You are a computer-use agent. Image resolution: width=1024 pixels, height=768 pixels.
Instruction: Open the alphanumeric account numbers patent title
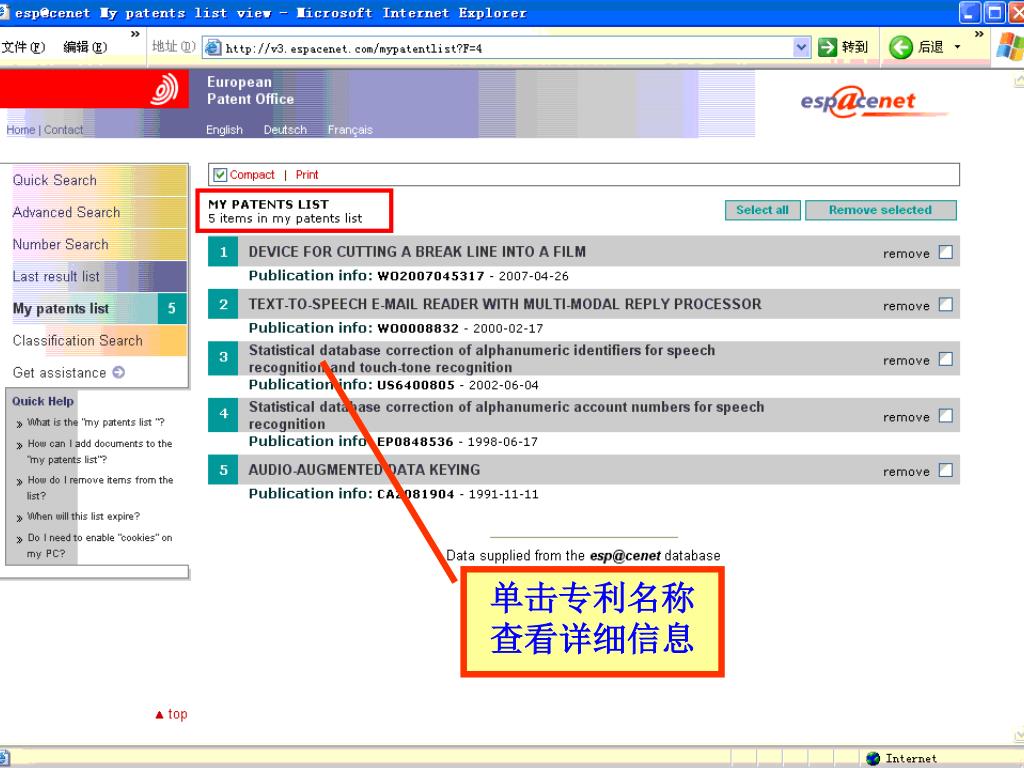pyautogui.click(x=506, y=415)
